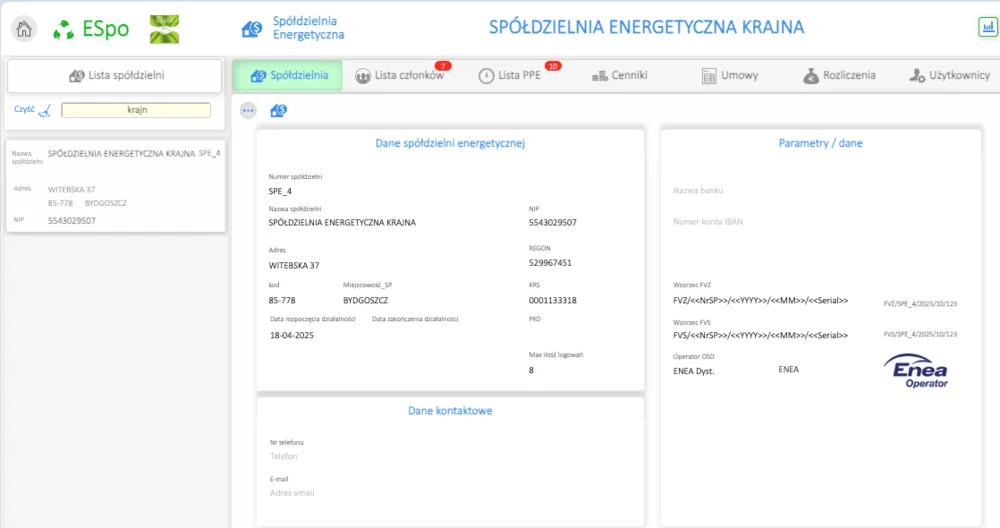Click the Nazwa spółdzielni field value
Screen dimensions: 1000x528
point(342,223)
